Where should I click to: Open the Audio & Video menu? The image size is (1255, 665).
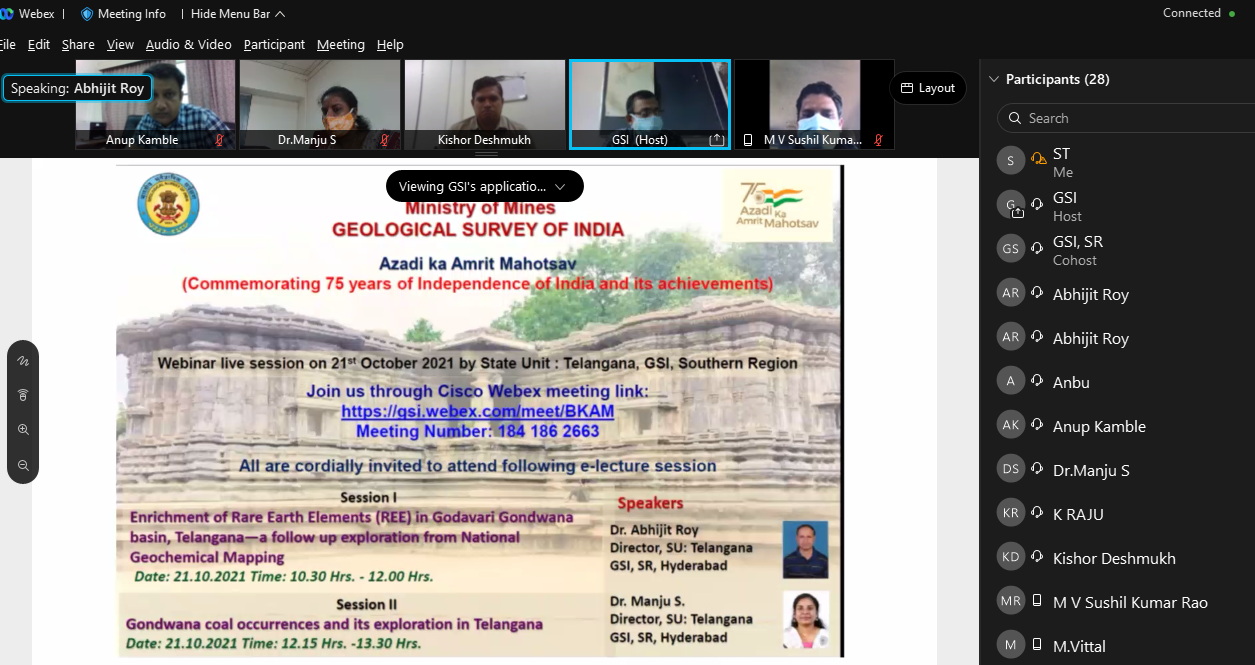click(188, 44)
